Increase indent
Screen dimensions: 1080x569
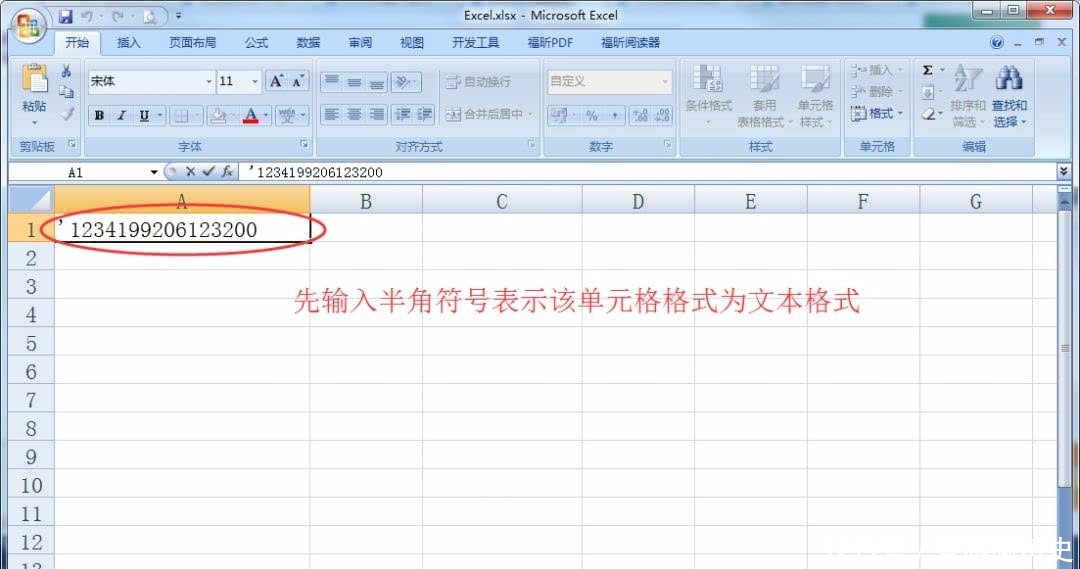tap(424, 114)
